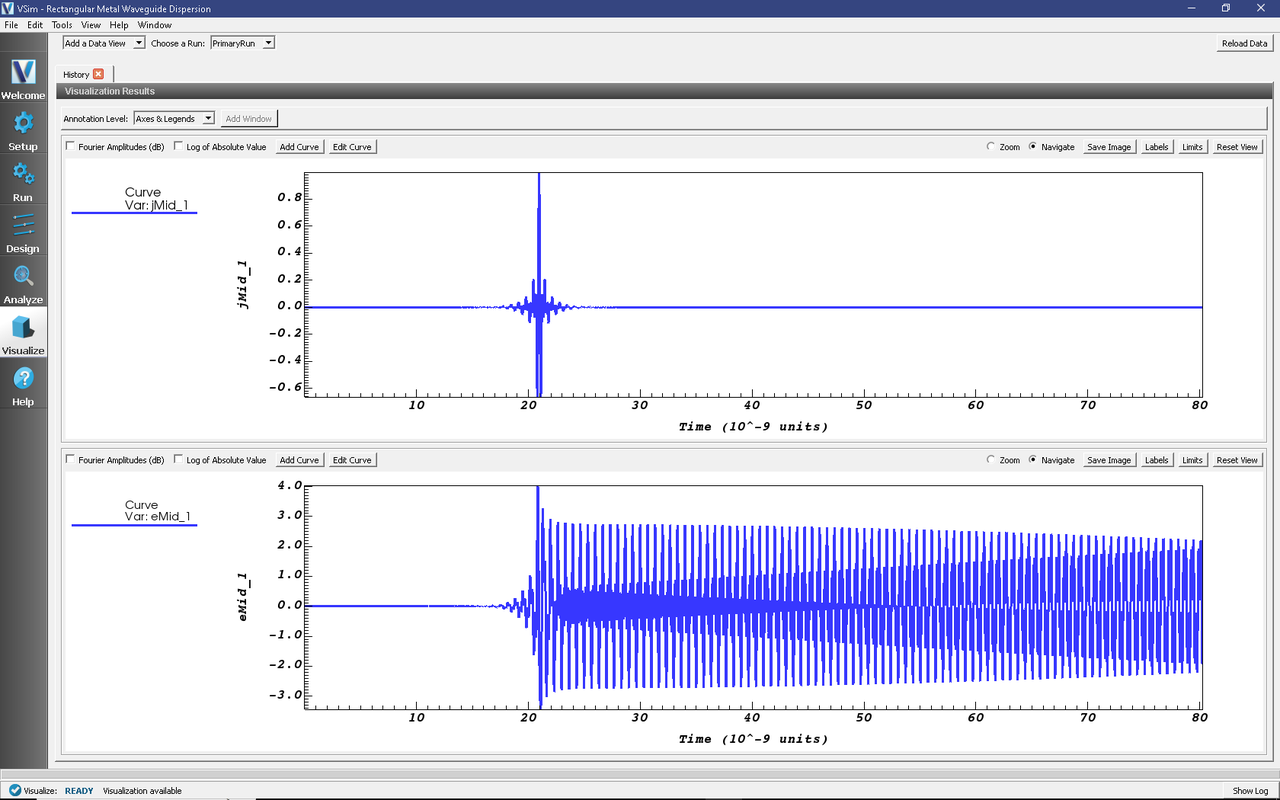Click Save Image for the eMid_1 plot
Image resolution: width=1280 pixels, height=800 pixels.
click(1109, 460)
